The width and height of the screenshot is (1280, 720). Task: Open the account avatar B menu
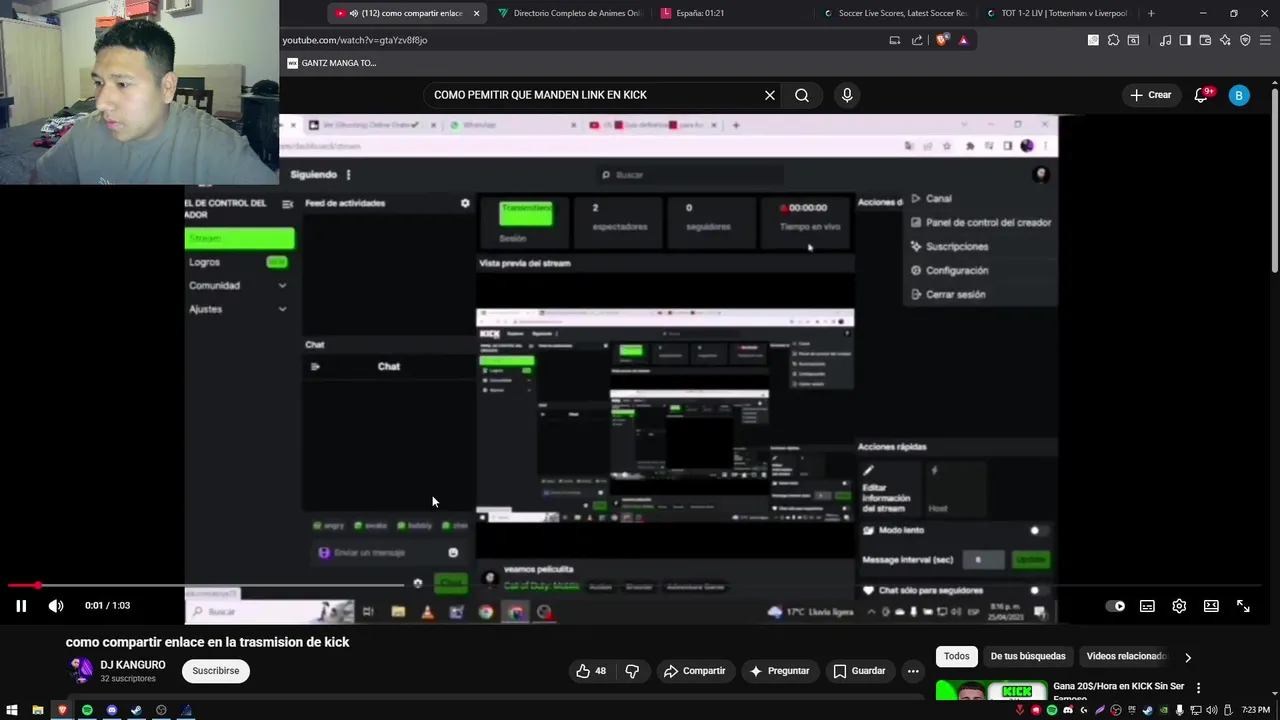click(x=1239, y=95)
